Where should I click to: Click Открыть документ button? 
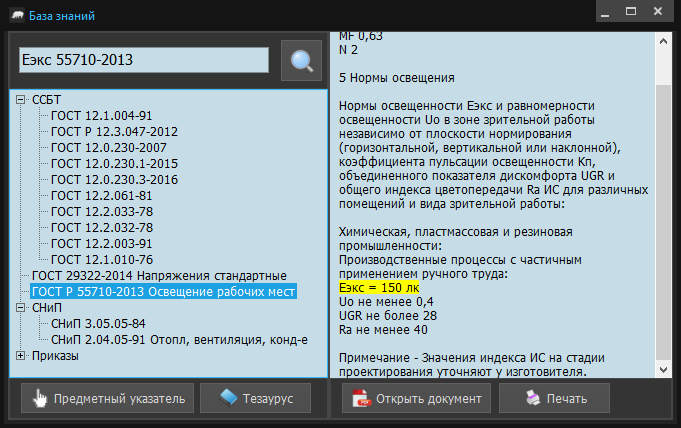coord(415,398)
